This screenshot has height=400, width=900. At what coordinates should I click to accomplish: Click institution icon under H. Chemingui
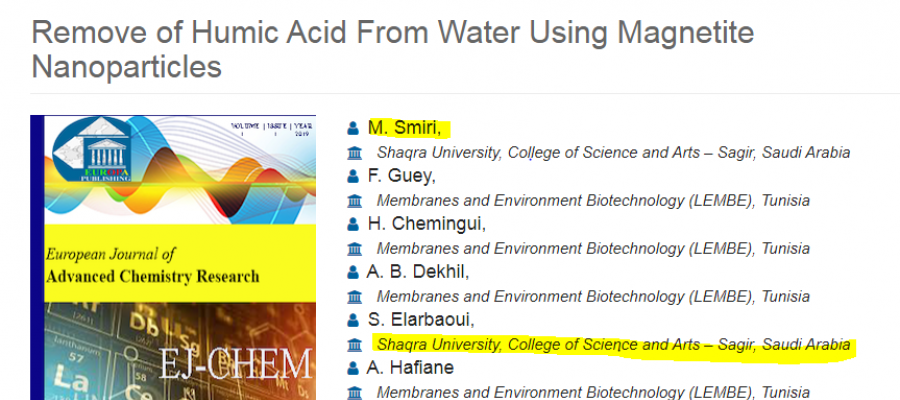[x=355, y=249]
